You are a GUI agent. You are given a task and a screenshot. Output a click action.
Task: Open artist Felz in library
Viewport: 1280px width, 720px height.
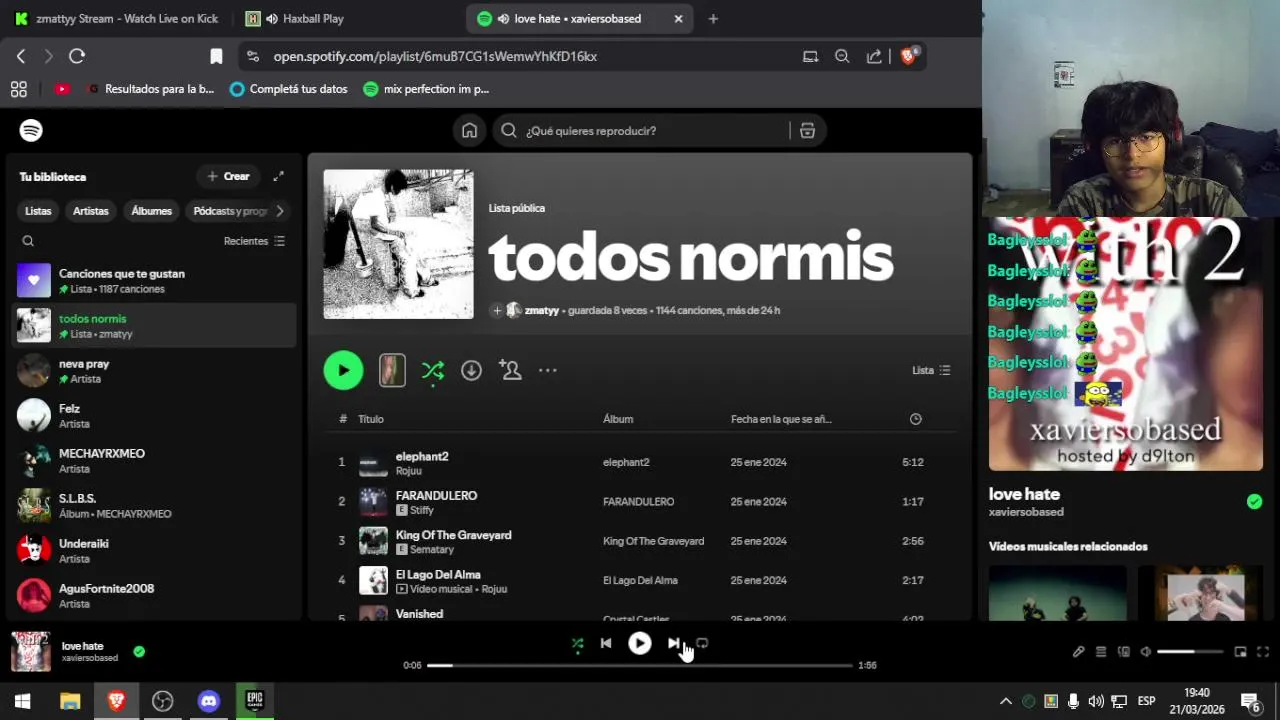click(x=155, y=415)
